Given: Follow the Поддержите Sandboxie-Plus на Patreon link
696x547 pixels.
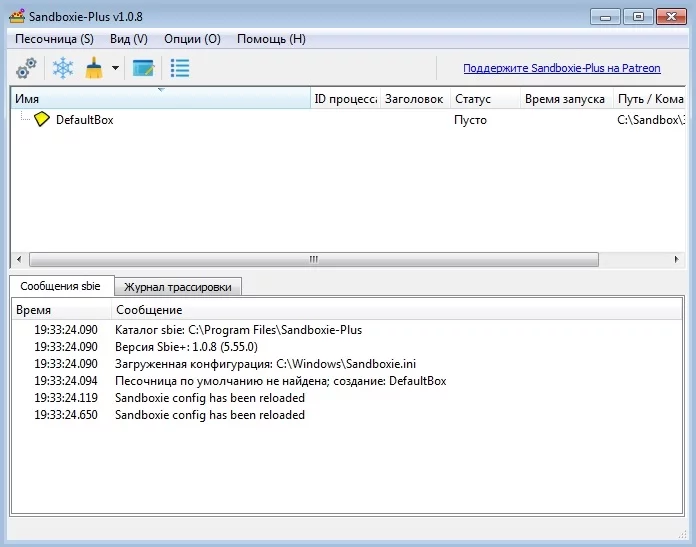Looking at the screenshot, I should (562, 68).
